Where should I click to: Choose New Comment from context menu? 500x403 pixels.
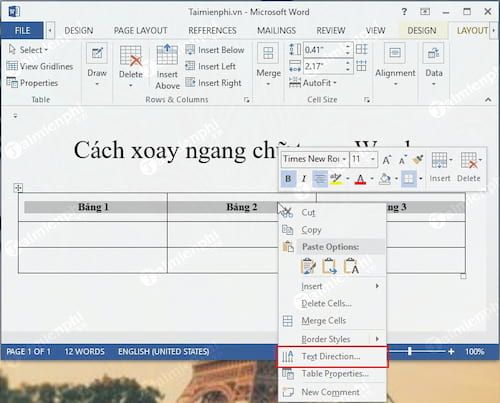coord(332,392)
